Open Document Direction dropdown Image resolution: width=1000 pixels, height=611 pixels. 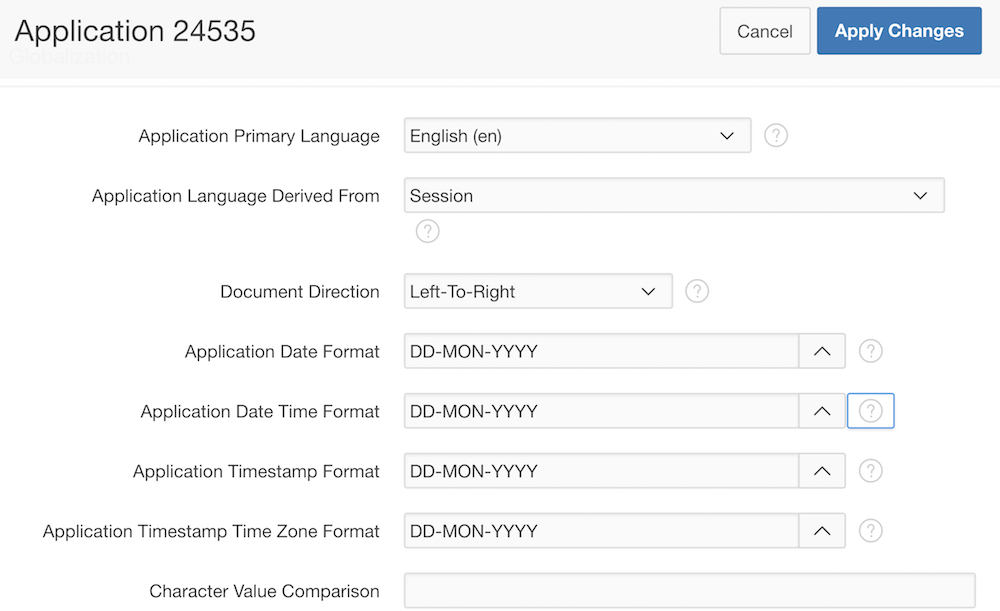coord(538,291)
